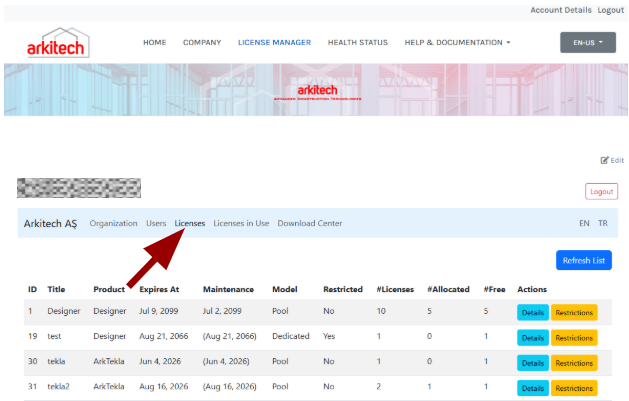Go to the Home menu item
Image resolution: width=629 pixels, height=401 pixels.
154,43
